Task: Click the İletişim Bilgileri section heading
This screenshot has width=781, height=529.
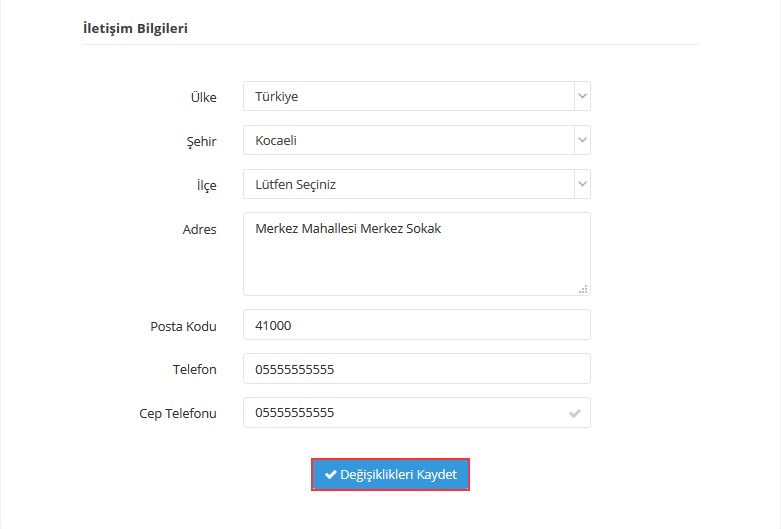Action: click(135, 28)
